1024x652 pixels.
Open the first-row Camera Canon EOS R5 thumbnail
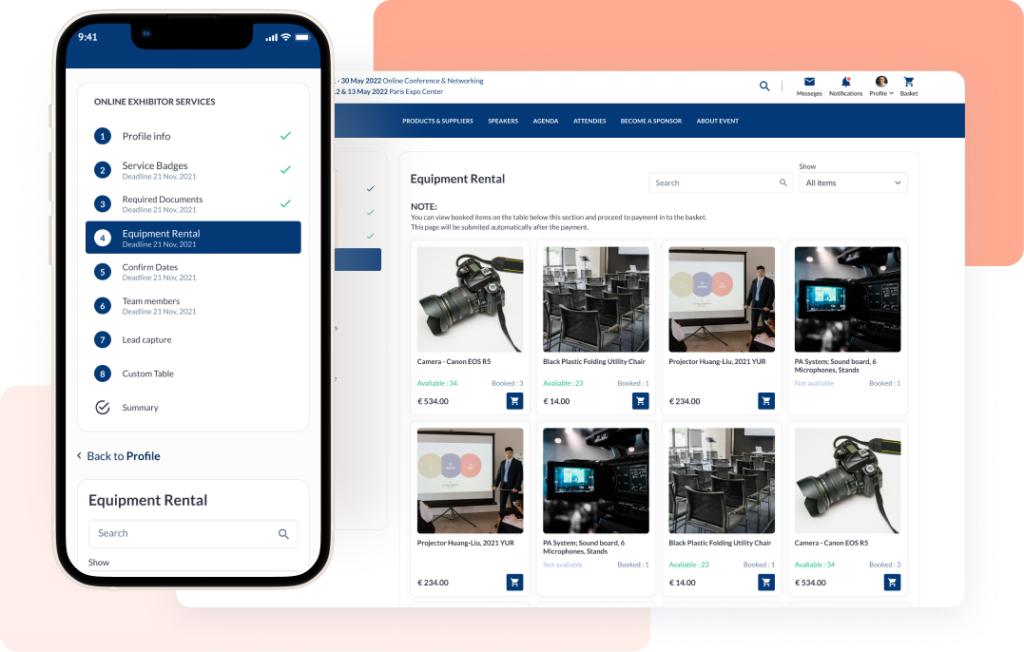(x=470, y=299)
